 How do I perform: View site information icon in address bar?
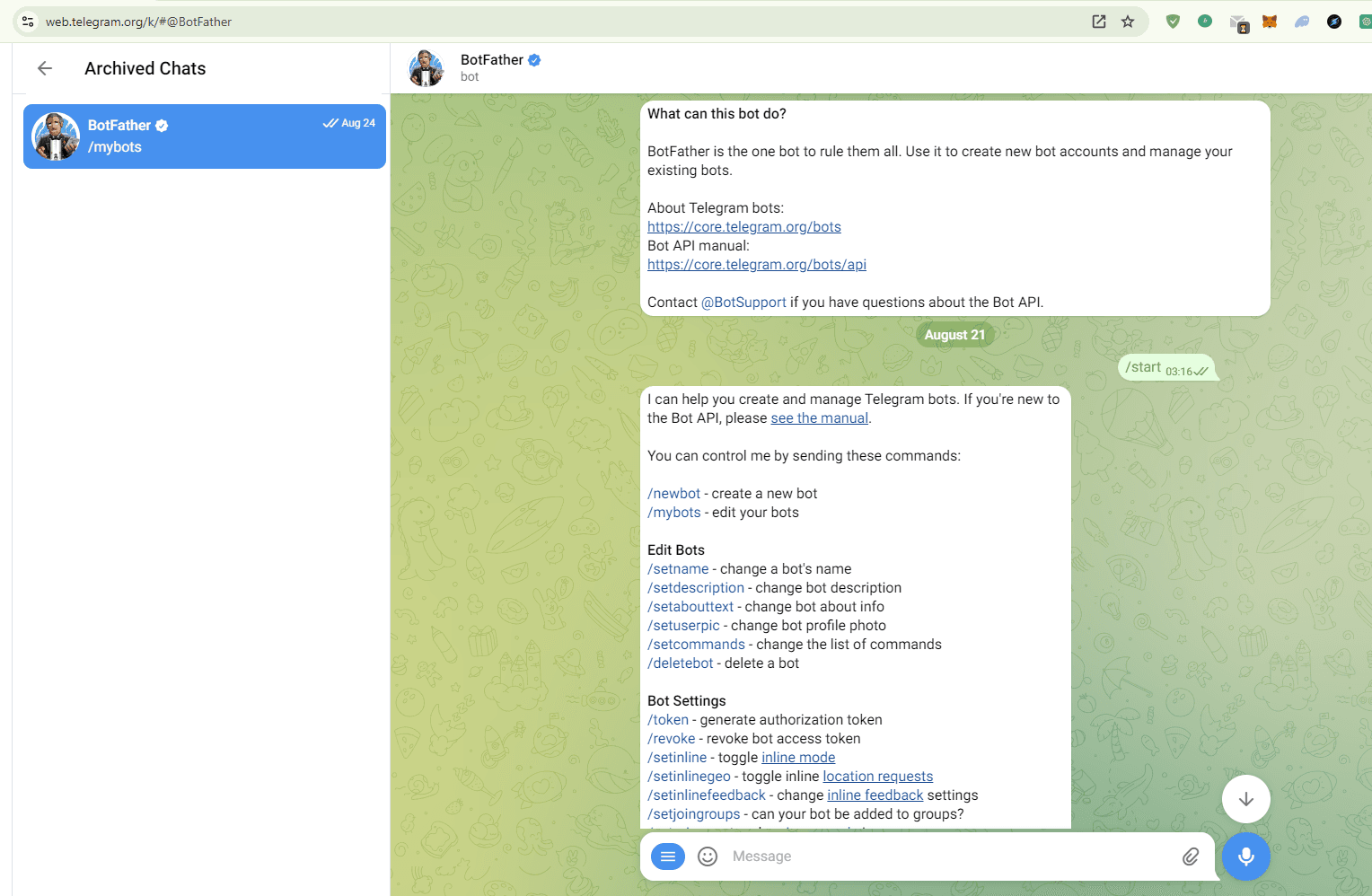[x=28, y=22]
